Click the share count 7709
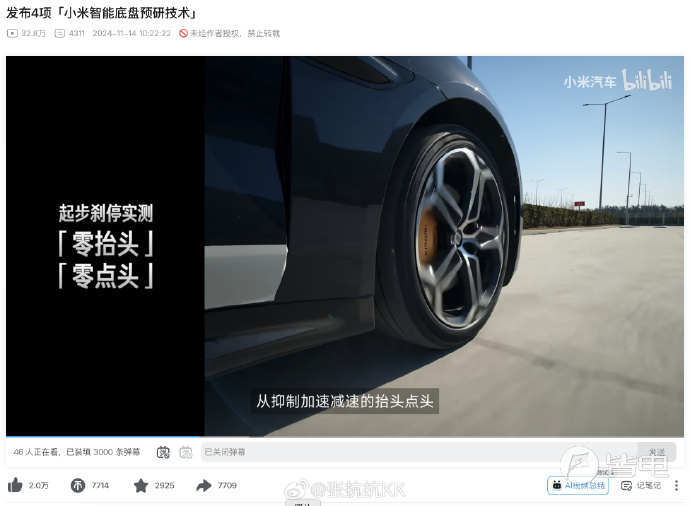This screenshot has width=690, height=506. pyautogui.click(x=227, y=485)
